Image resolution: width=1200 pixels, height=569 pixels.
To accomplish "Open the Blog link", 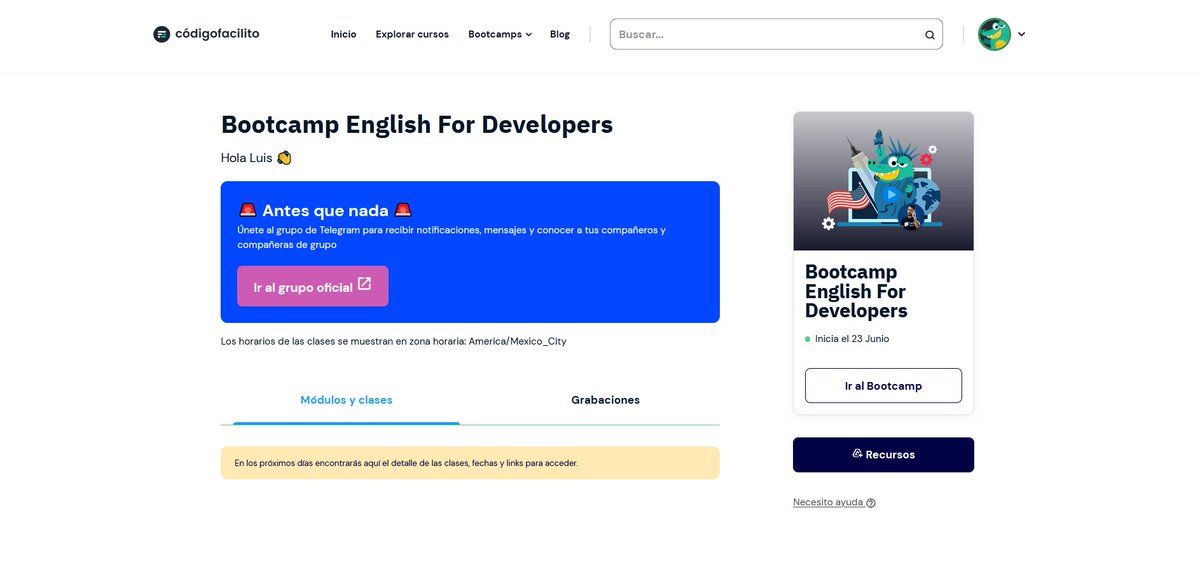I will [560, 34].
